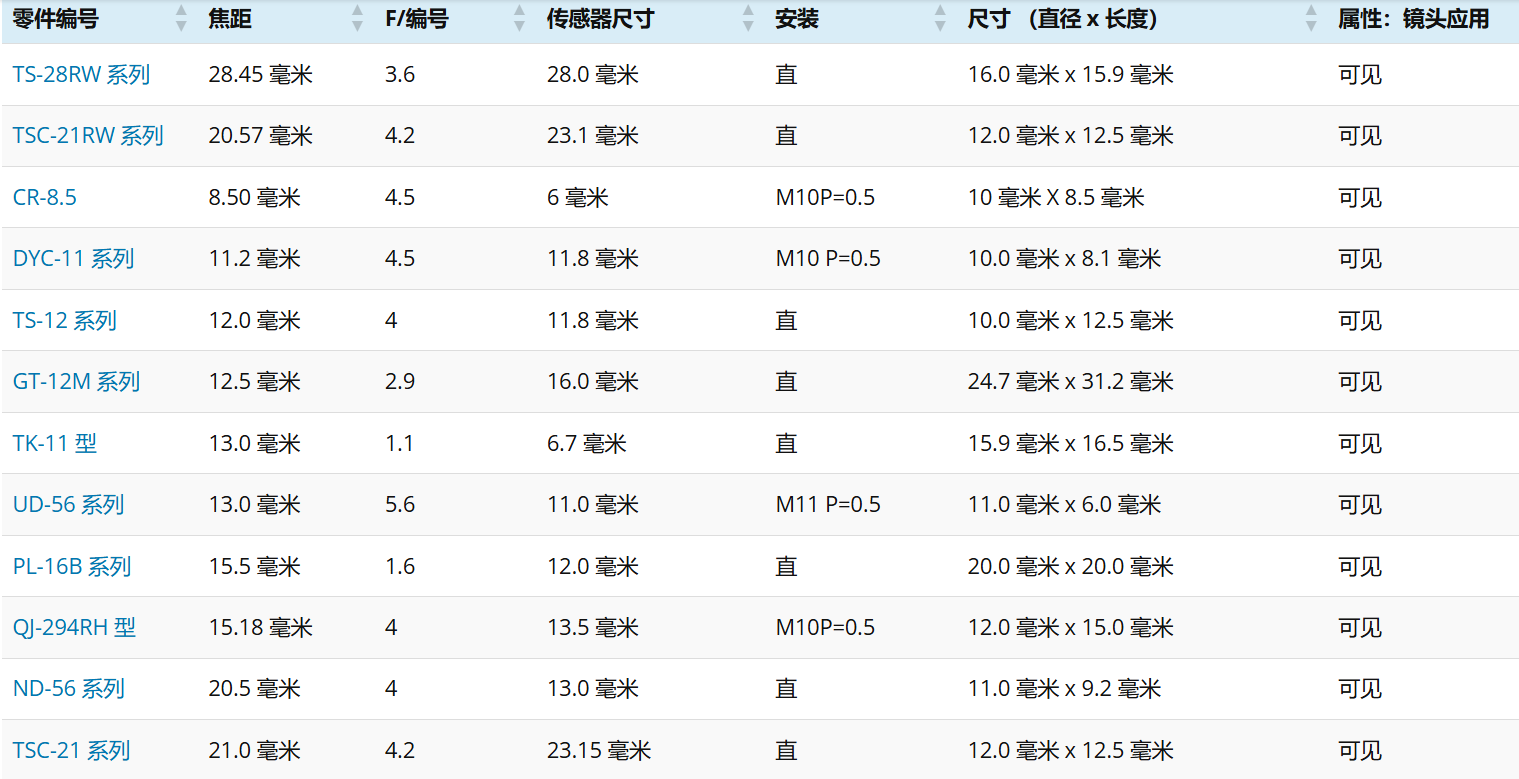Select the 13.5 毫米 sensor size cell
1519x779 pixels.
pos(592,627)
